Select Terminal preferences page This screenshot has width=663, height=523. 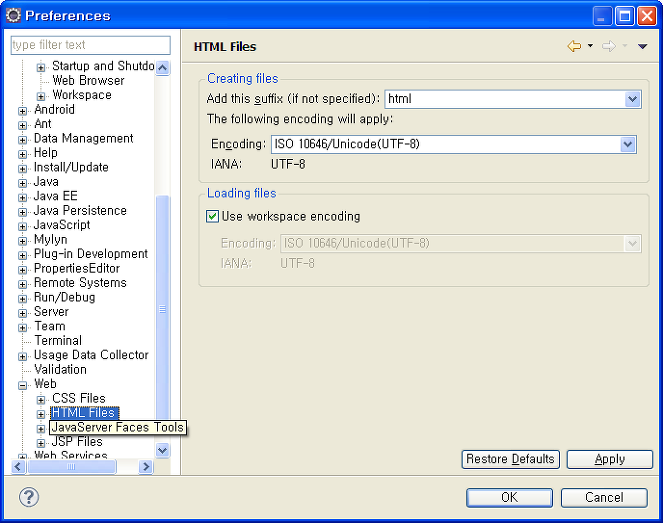[x=58, y=340]
